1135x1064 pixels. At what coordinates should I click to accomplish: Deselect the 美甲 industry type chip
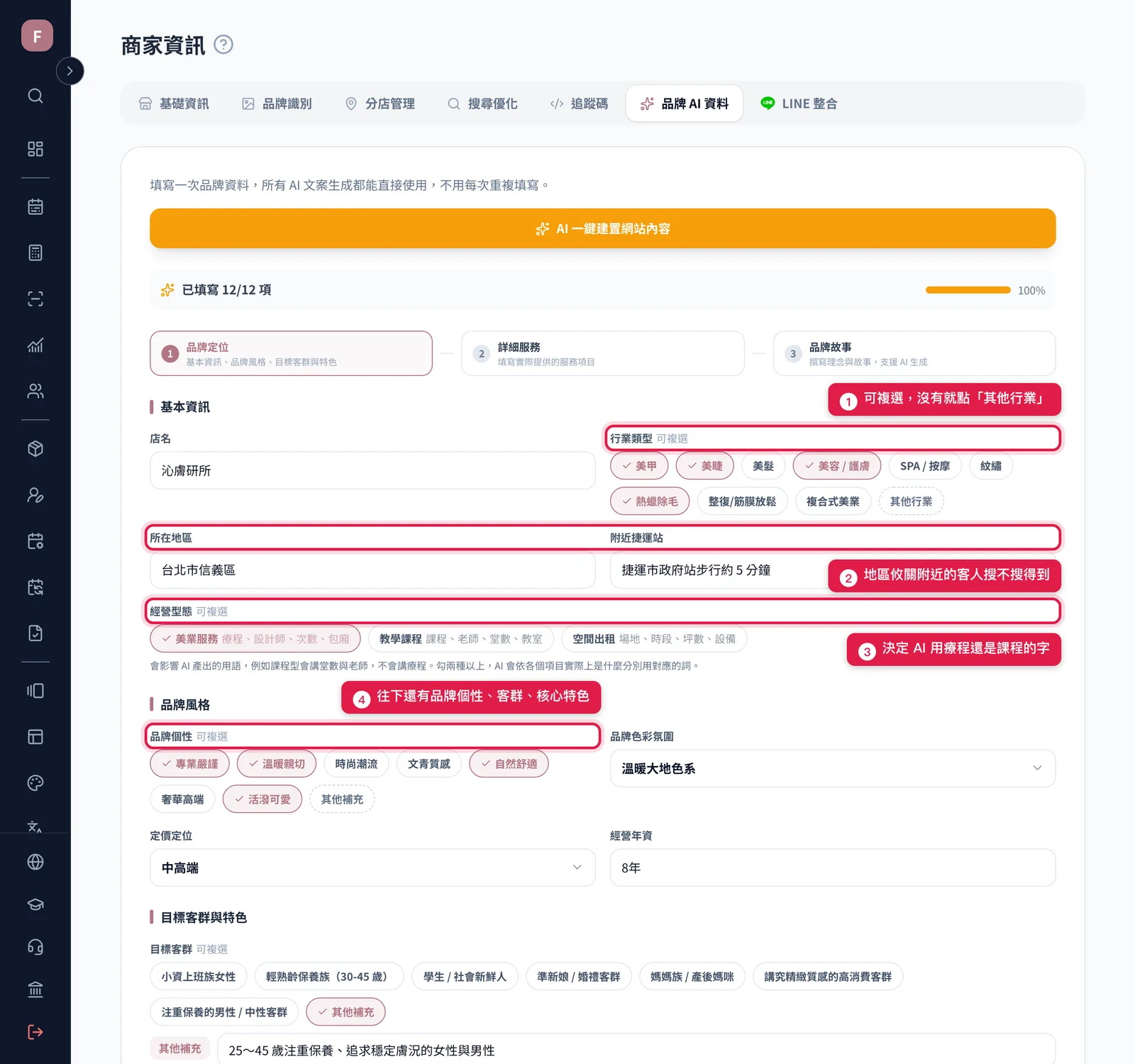(x=639, y=466)
